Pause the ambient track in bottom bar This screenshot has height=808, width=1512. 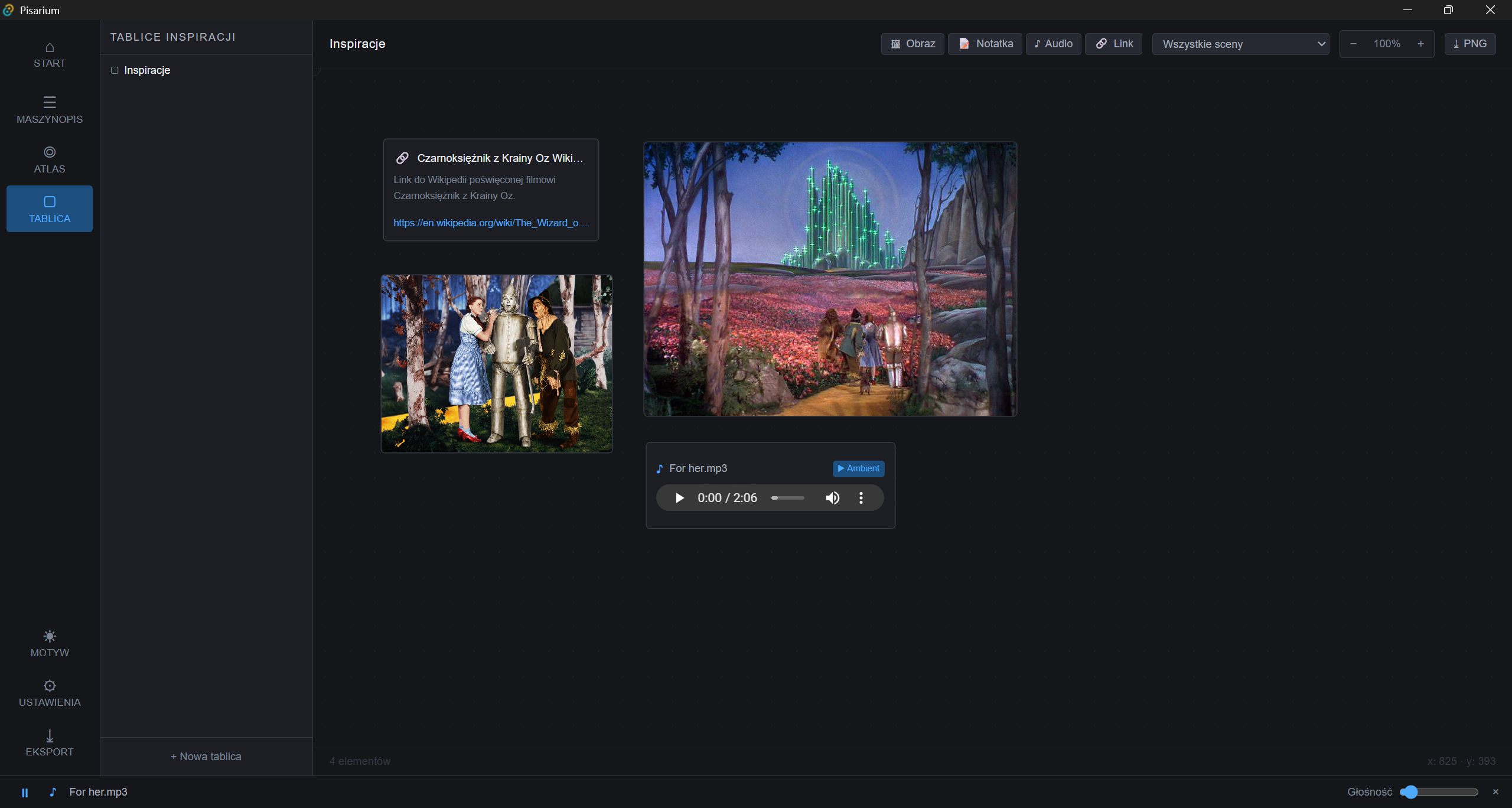coord(25,793)
